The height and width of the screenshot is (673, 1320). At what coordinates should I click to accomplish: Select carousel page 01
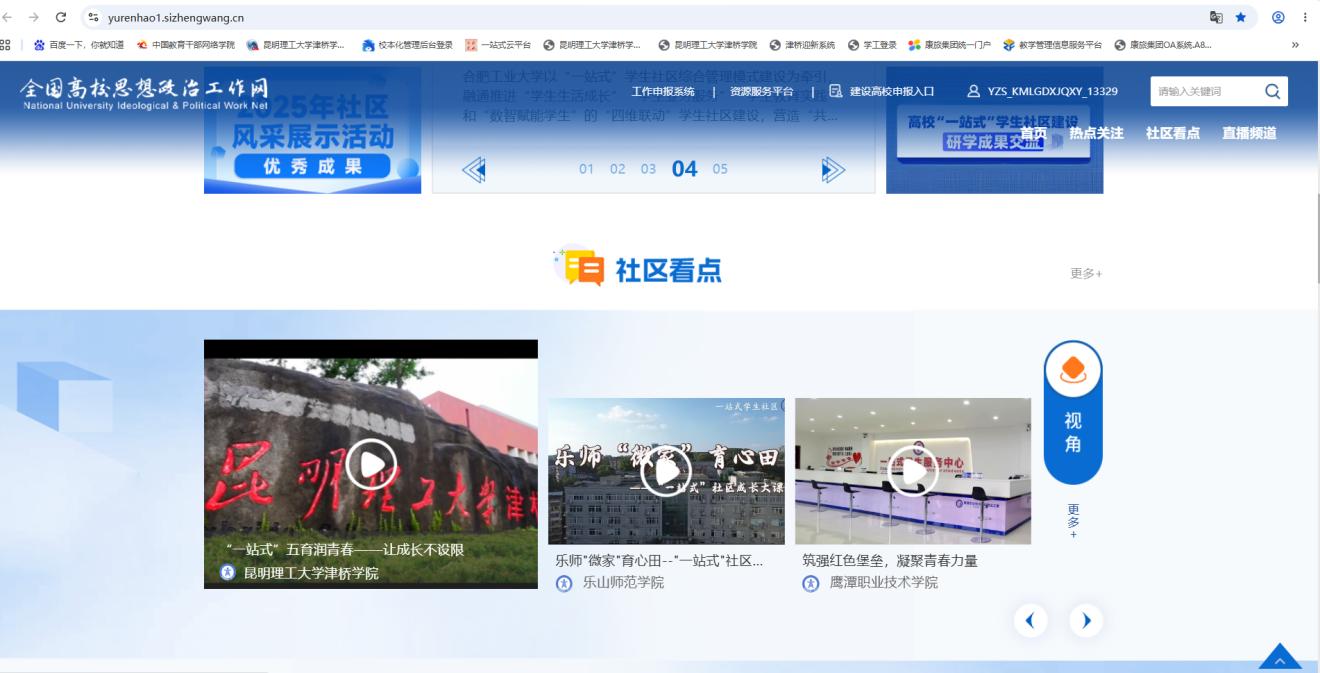tap(586, 169)
